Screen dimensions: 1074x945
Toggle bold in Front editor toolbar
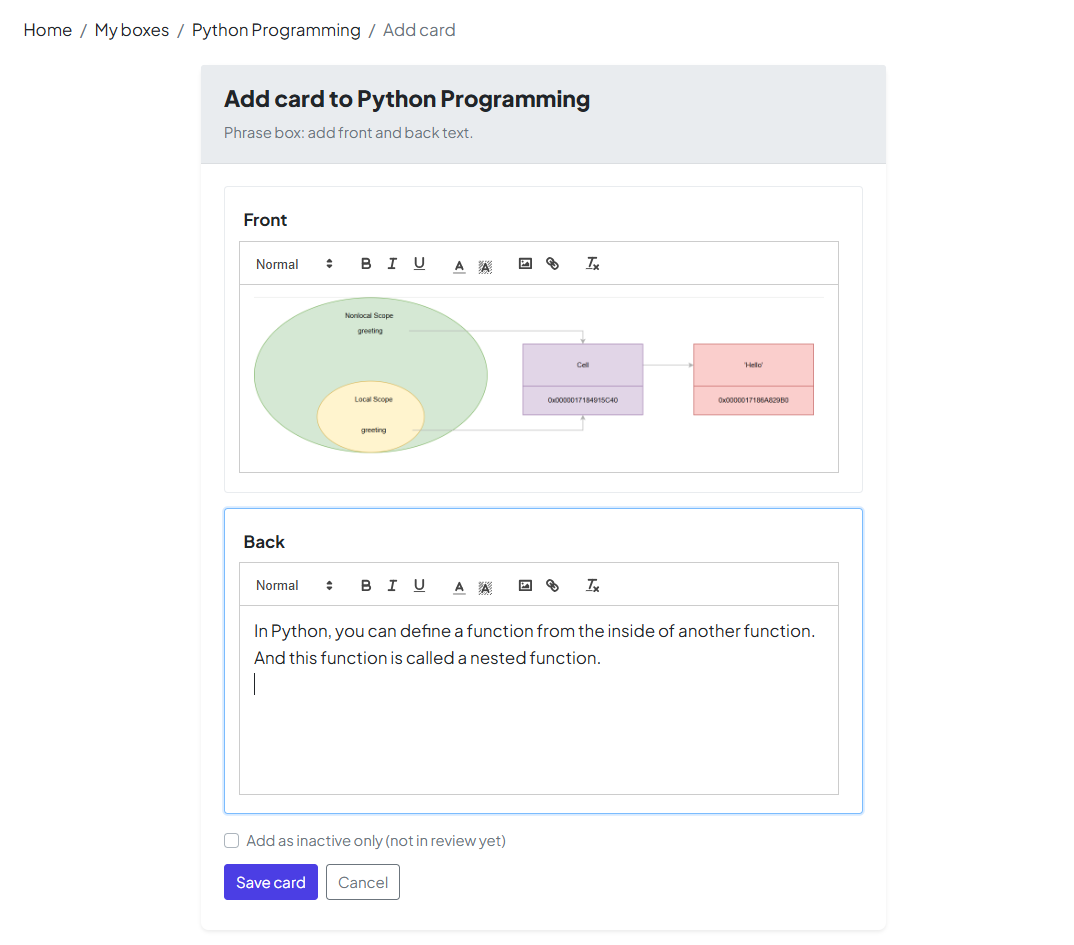[x=366, y=264]
